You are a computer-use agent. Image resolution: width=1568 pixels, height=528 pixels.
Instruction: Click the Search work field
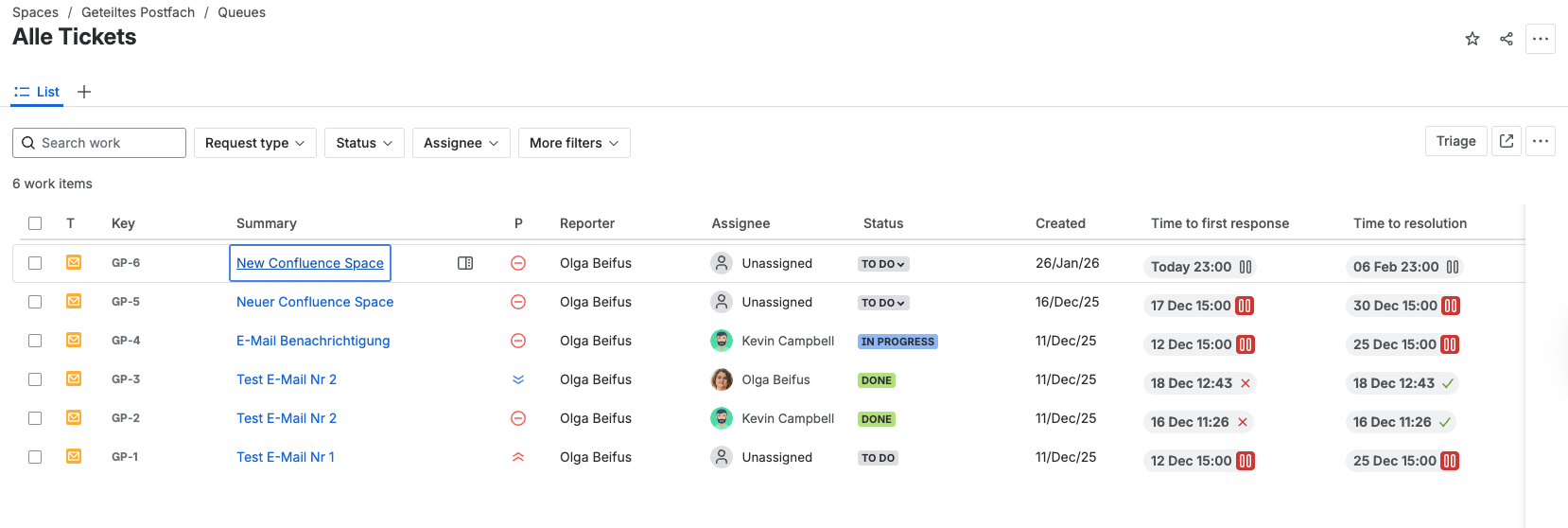click(99, 143)
